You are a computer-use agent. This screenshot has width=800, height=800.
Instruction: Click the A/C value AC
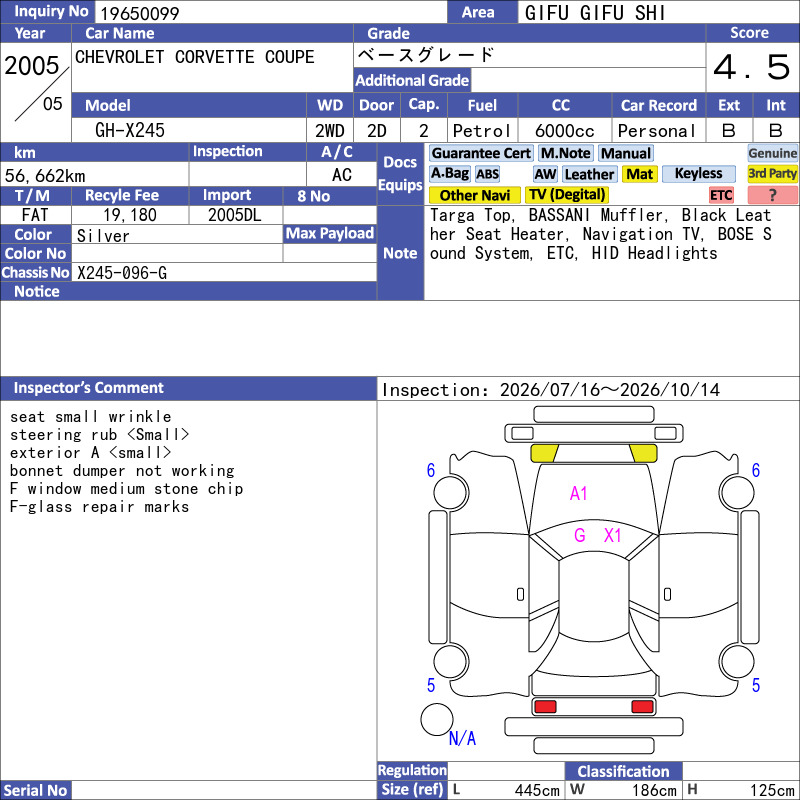341,175
